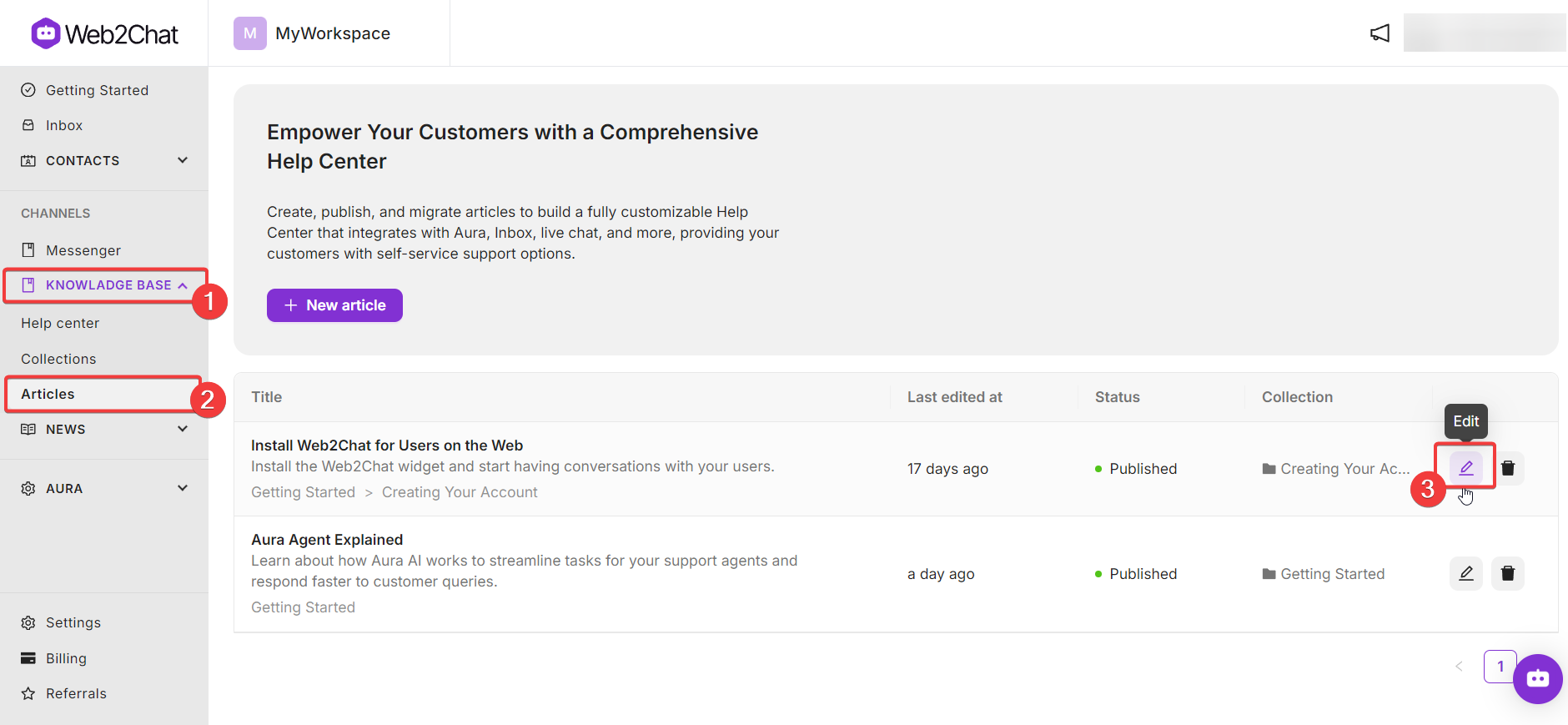Click the Billing card icon
Screen dimensions: 1568x725
click(x=28, y=658)
